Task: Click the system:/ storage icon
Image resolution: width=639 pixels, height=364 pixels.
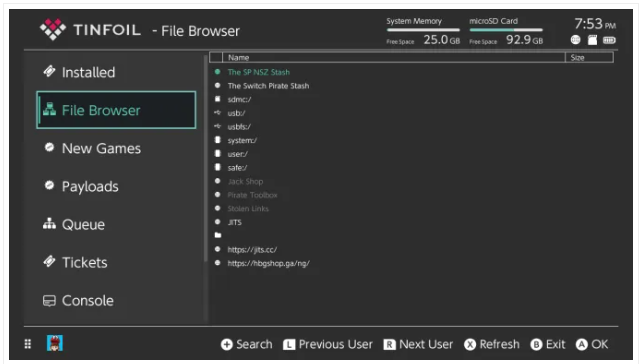Action: 218,140
